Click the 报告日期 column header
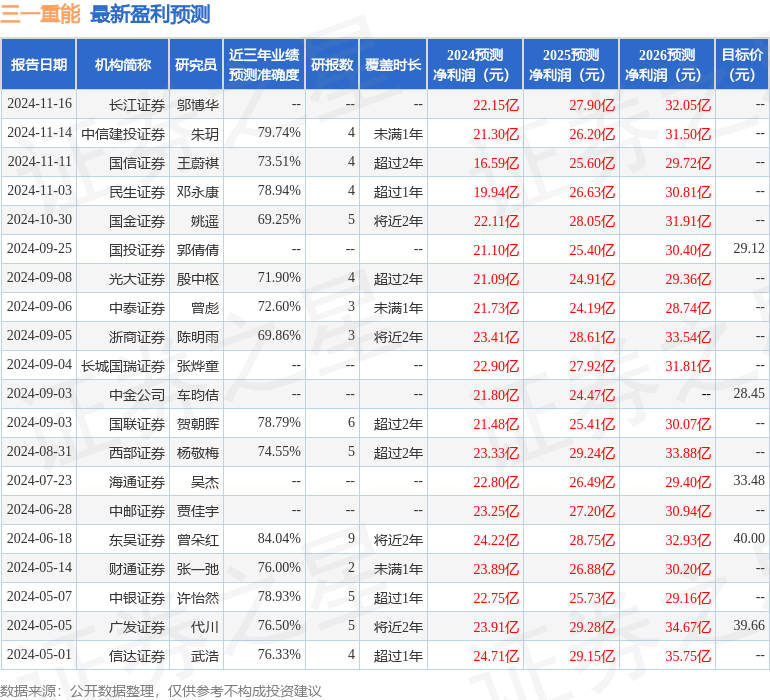 point(39,65)
